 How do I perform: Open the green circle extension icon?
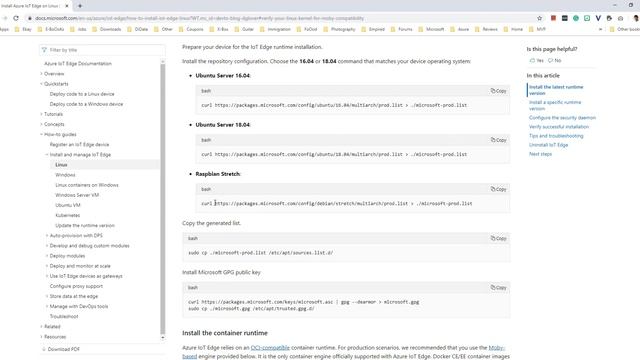coord(576,18)
